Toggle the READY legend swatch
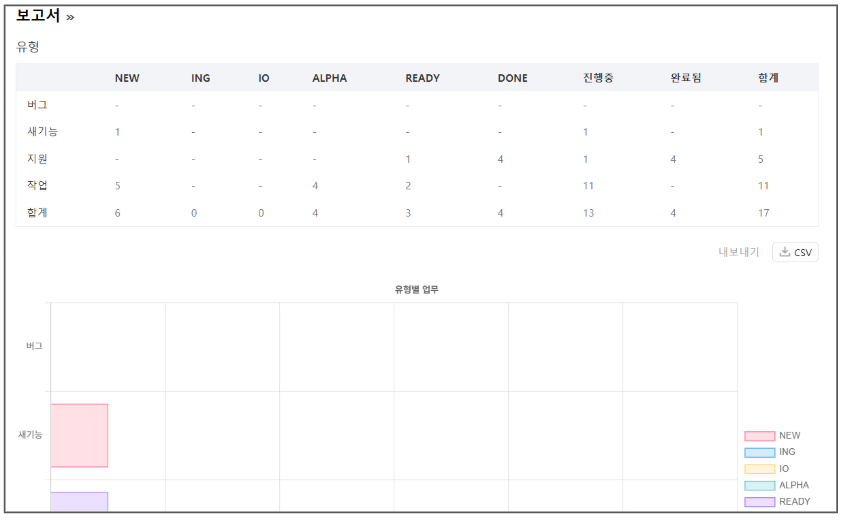The width and height of the screenshot is (845, 520). 759,502
